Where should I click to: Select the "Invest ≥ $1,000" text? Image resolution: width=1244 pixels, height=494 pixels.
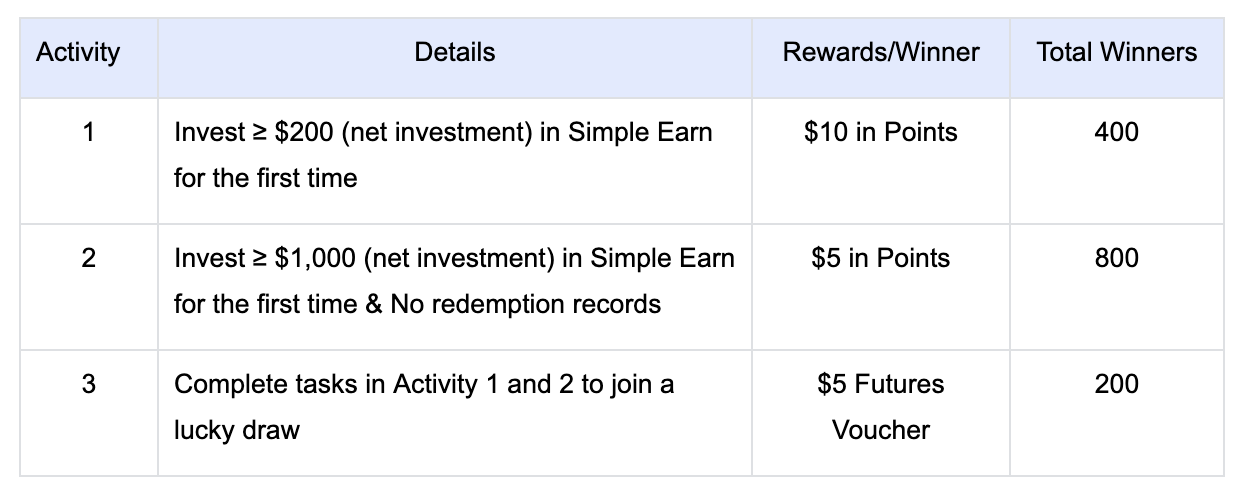coord(265,258)
